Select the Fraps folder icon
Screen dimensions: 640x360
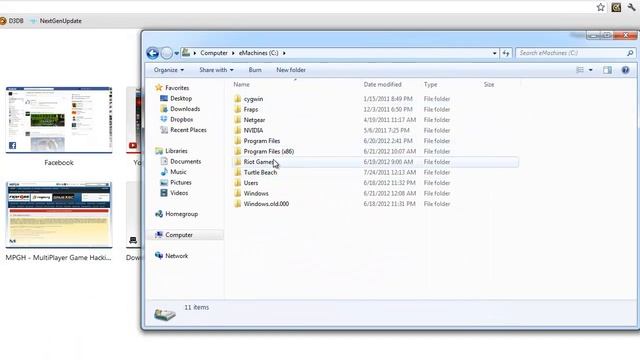[238, 109]
